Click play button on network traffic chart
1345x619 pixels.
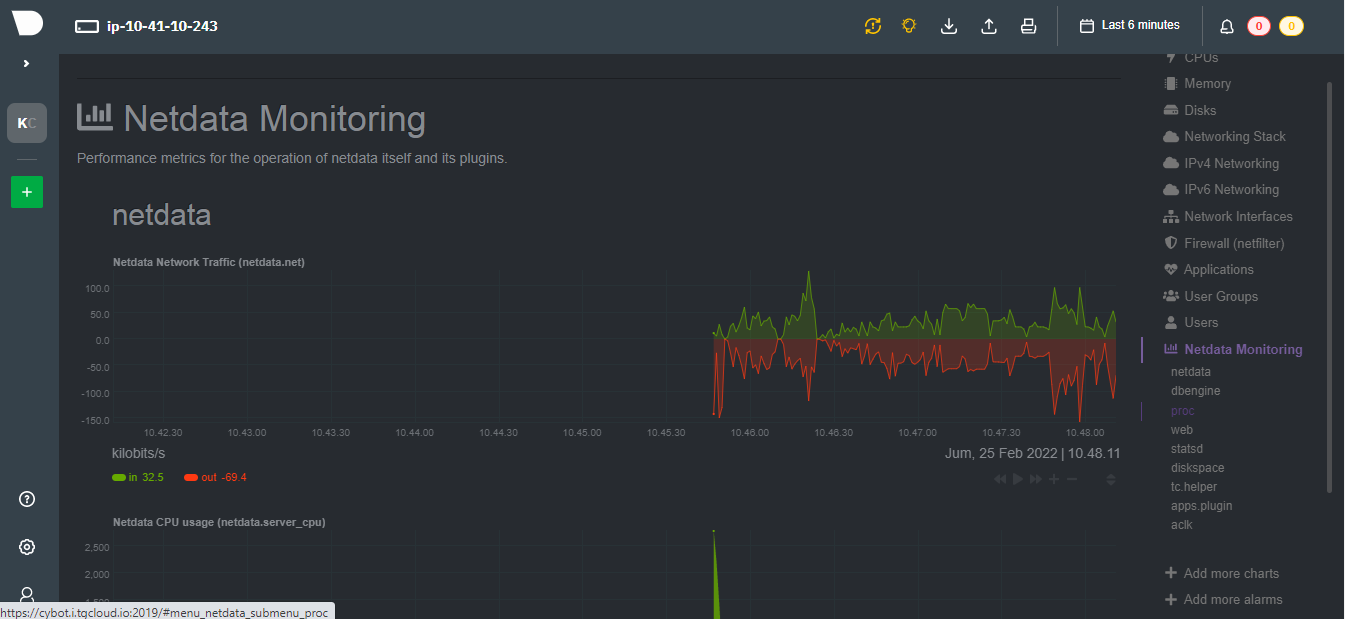1018,479
